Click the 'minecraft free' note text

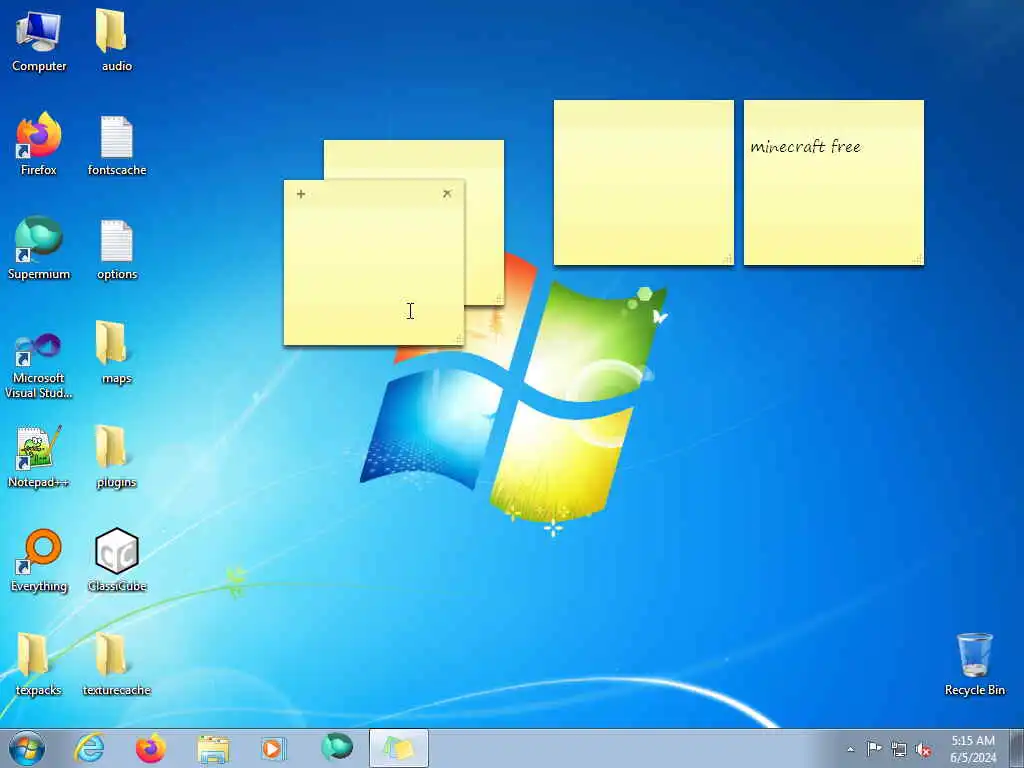pyautogui.click(x=805, y=146)
